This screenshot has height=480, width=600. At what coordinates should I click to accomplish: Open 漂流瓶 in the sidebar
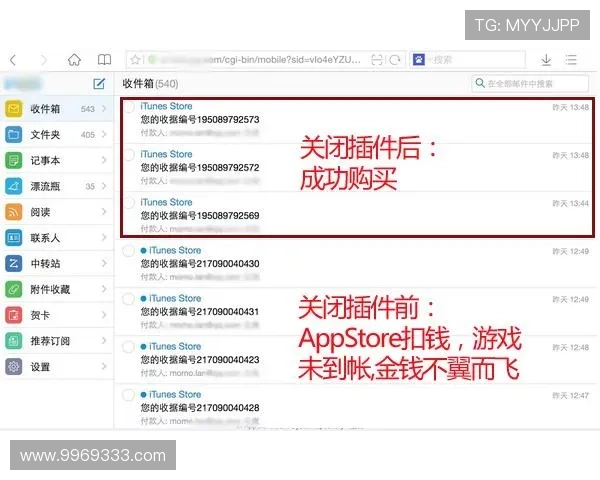[x=57, y=186]
